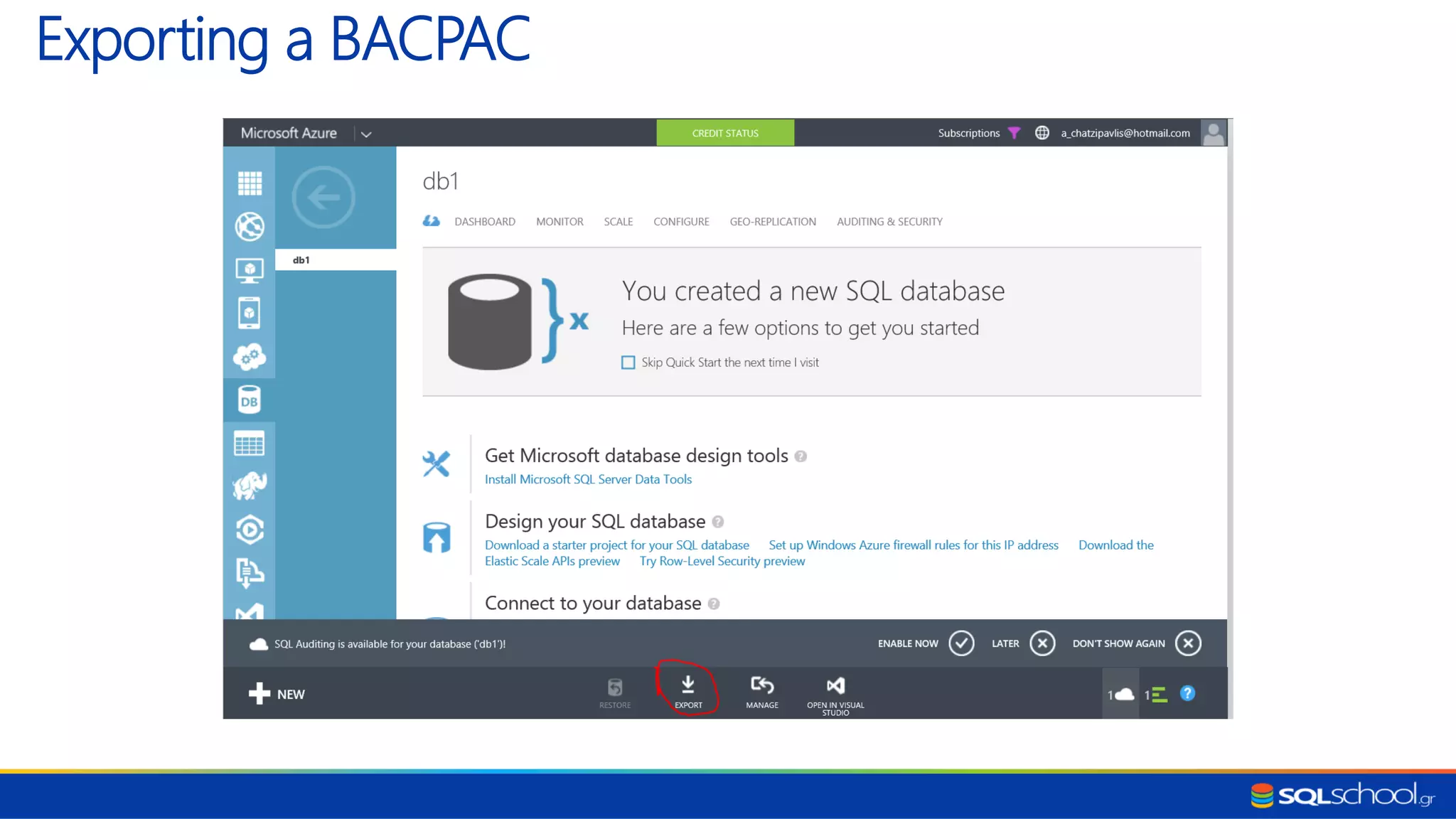Open the Web Apps globe icon in sidebar
Image resolution: width=1456 pixels, height=819 pixels.
click(250, 227)
